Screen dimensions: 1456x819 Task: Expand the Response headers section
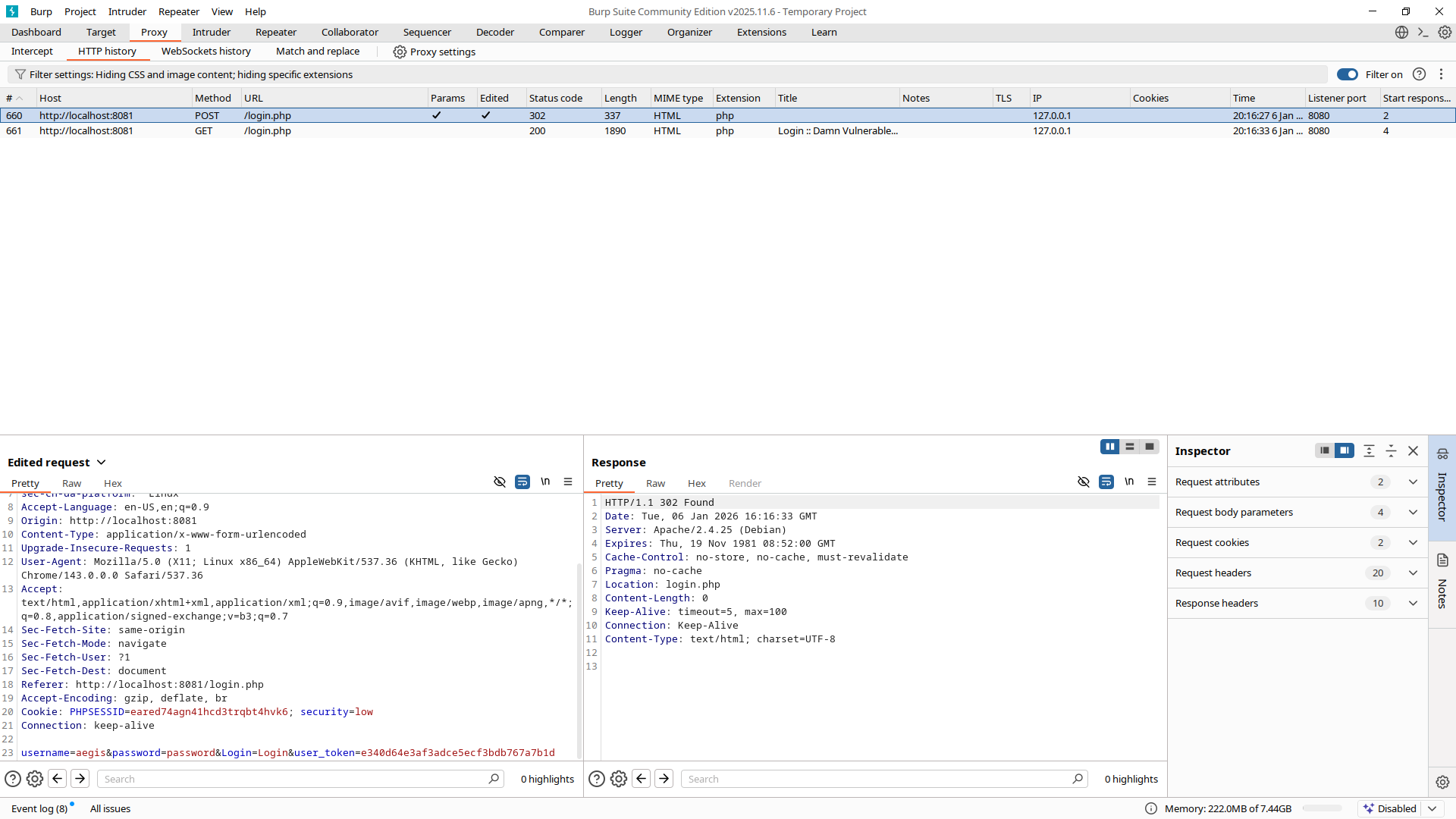1413,603
